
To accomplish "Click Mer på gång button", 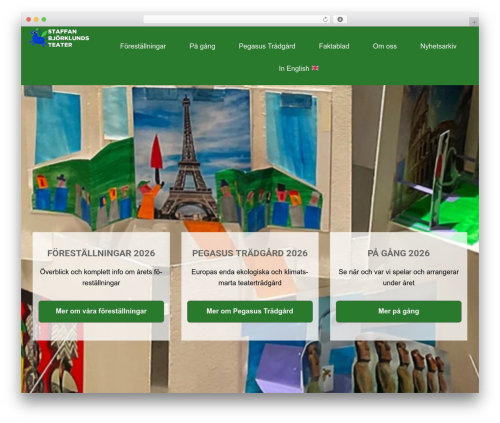I will coord(399,311).
